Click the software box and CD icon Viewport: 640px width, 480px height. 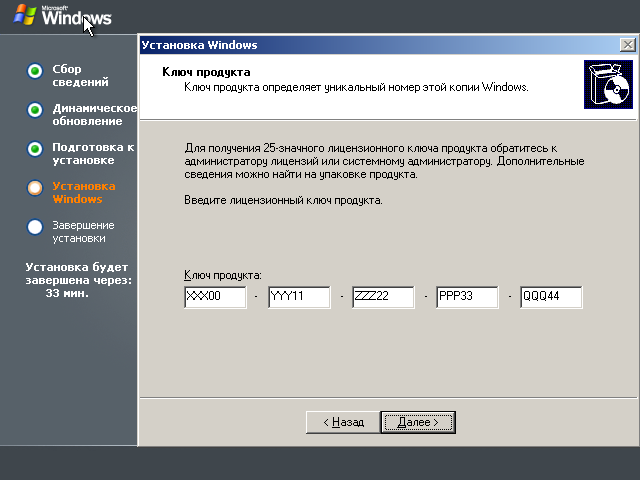(x=608, y=84)
